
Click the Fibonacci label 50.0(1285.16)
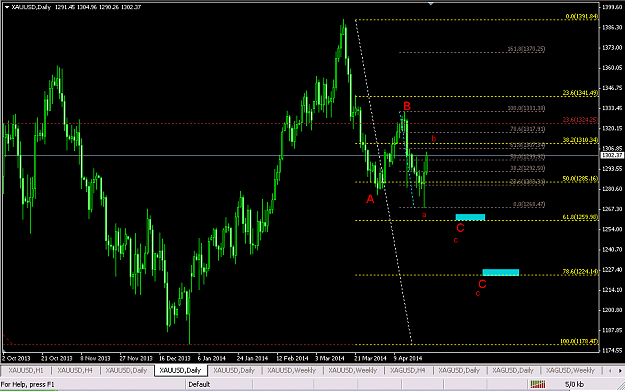point(580,179)
